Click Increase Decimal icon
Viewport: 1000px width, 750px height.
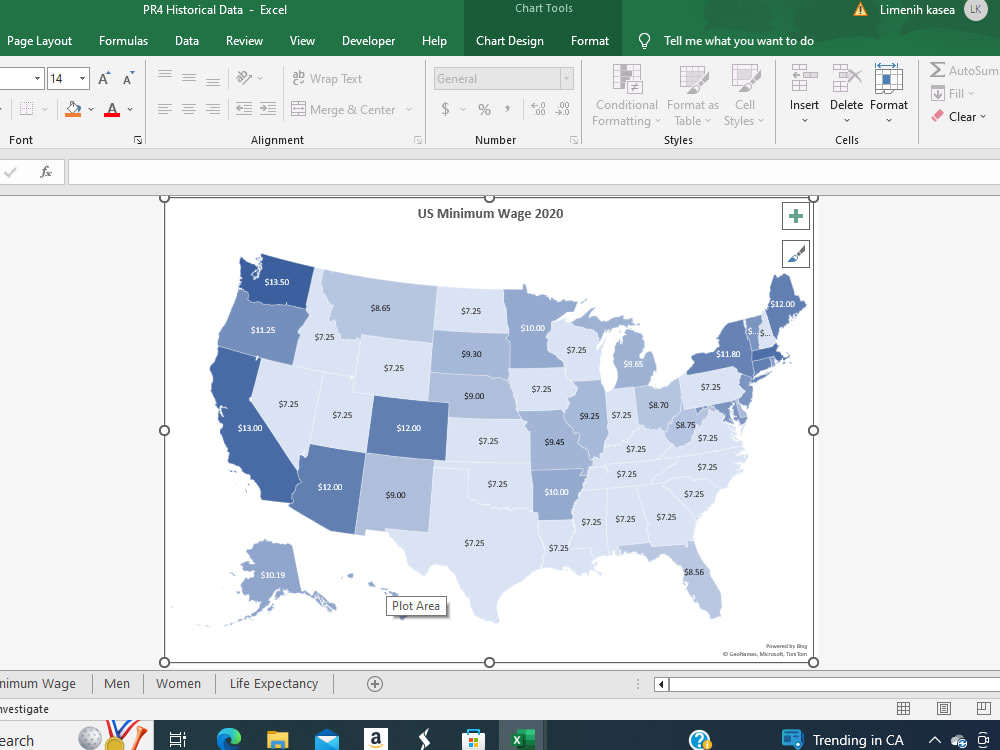[538, 109]
